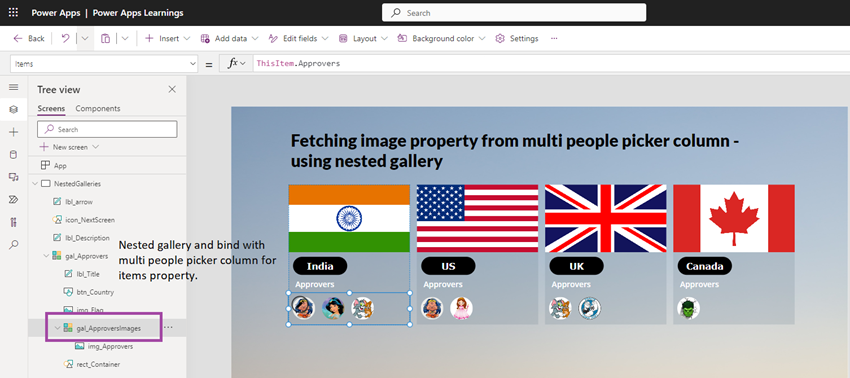This screenshot has height=378, width=850.
Task: Select the Tree view layers icon
Action: 14,110
